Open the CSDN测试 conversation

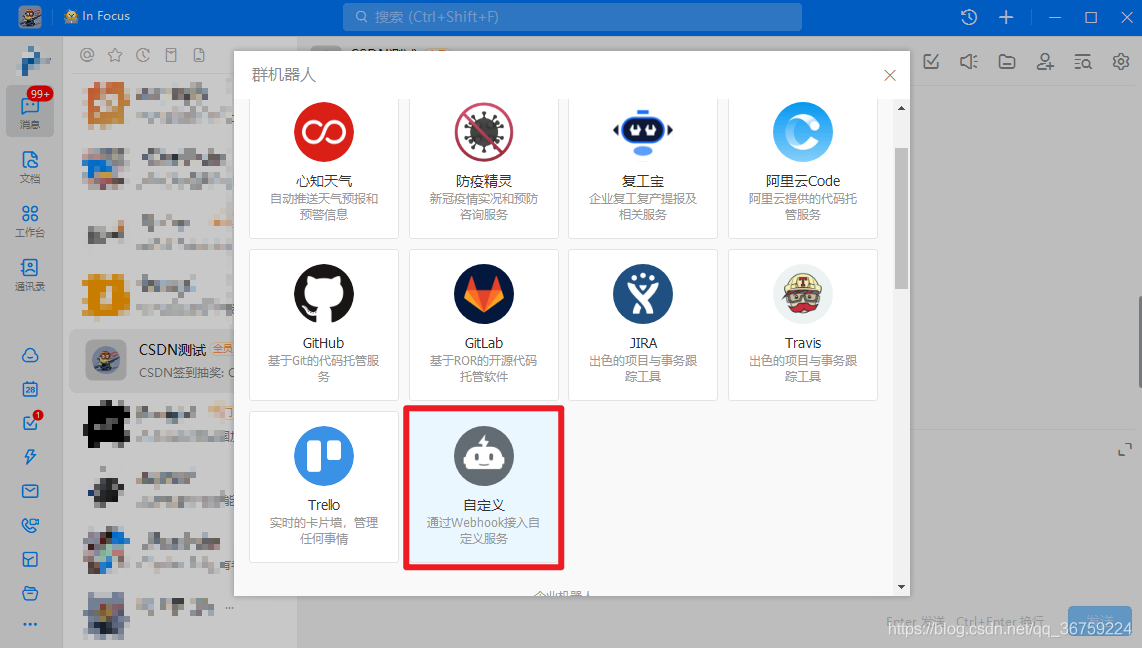151,360
